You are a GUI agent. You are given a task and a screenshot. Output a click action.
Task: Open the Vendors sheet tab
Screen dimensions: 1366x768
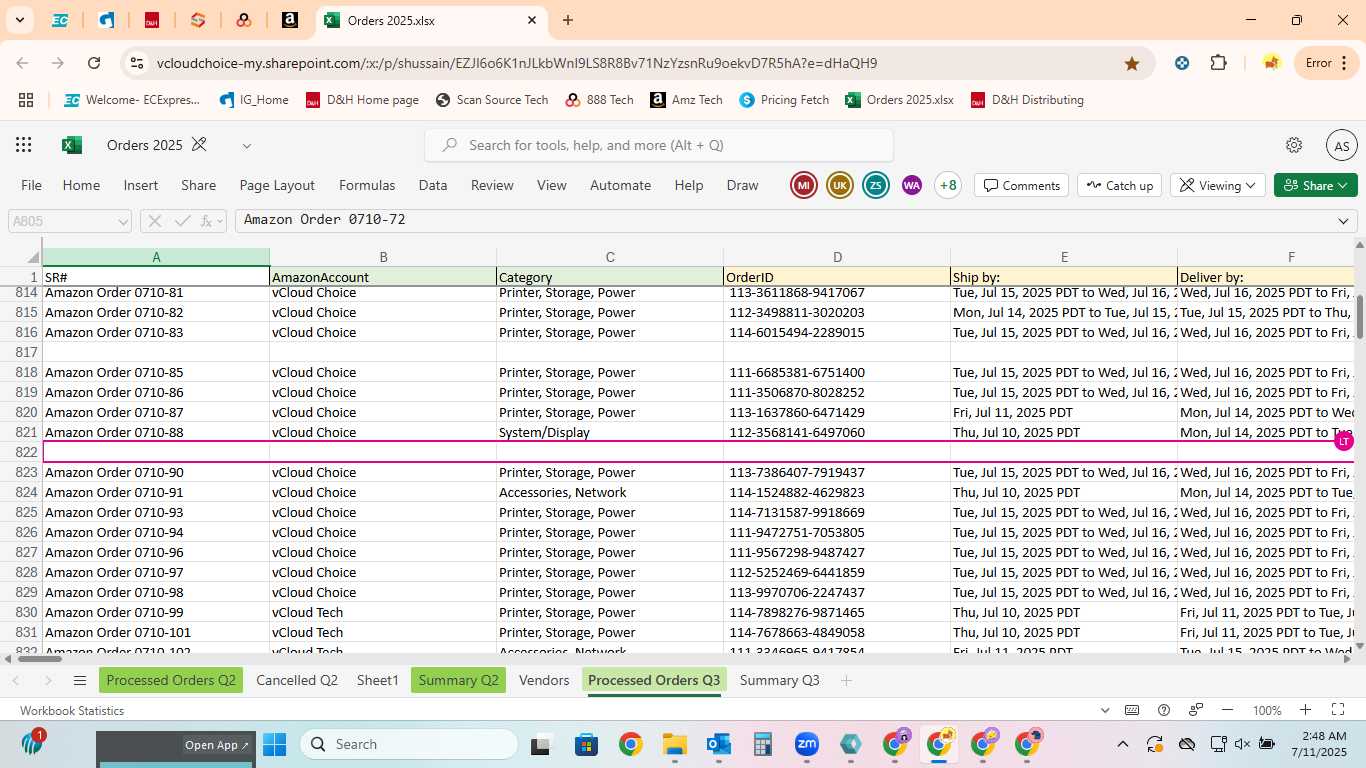click(x=544, y=681)
